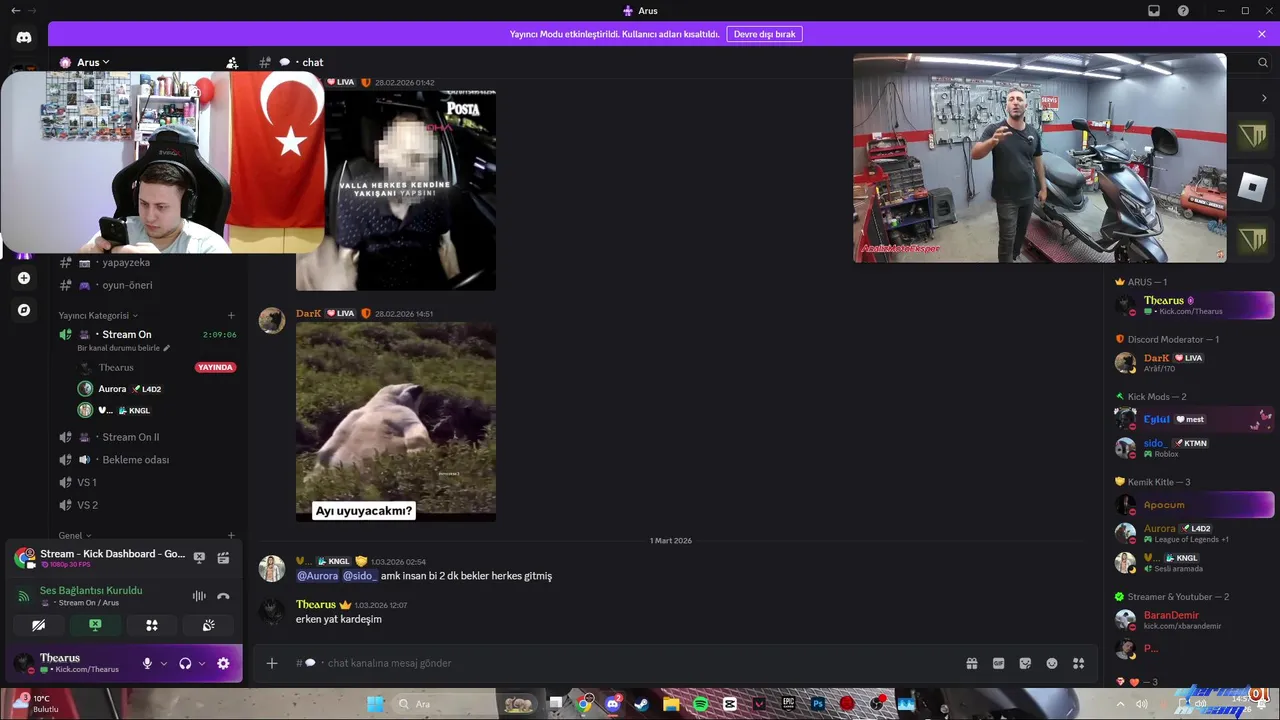Open Stream - Kick Dashboard stream panel
This screenshot has width=1280, height=720.
pyautogui.click(x=112, y=553)
